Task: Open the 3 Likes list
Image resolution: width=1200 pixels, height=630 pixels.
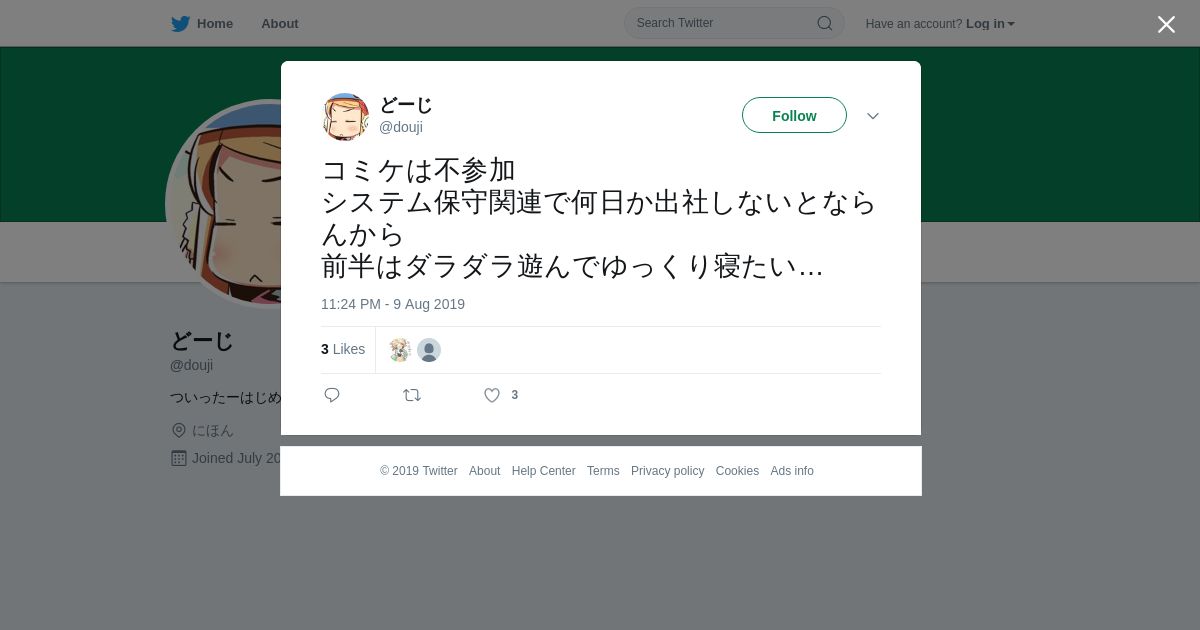Action: point(343,349)
